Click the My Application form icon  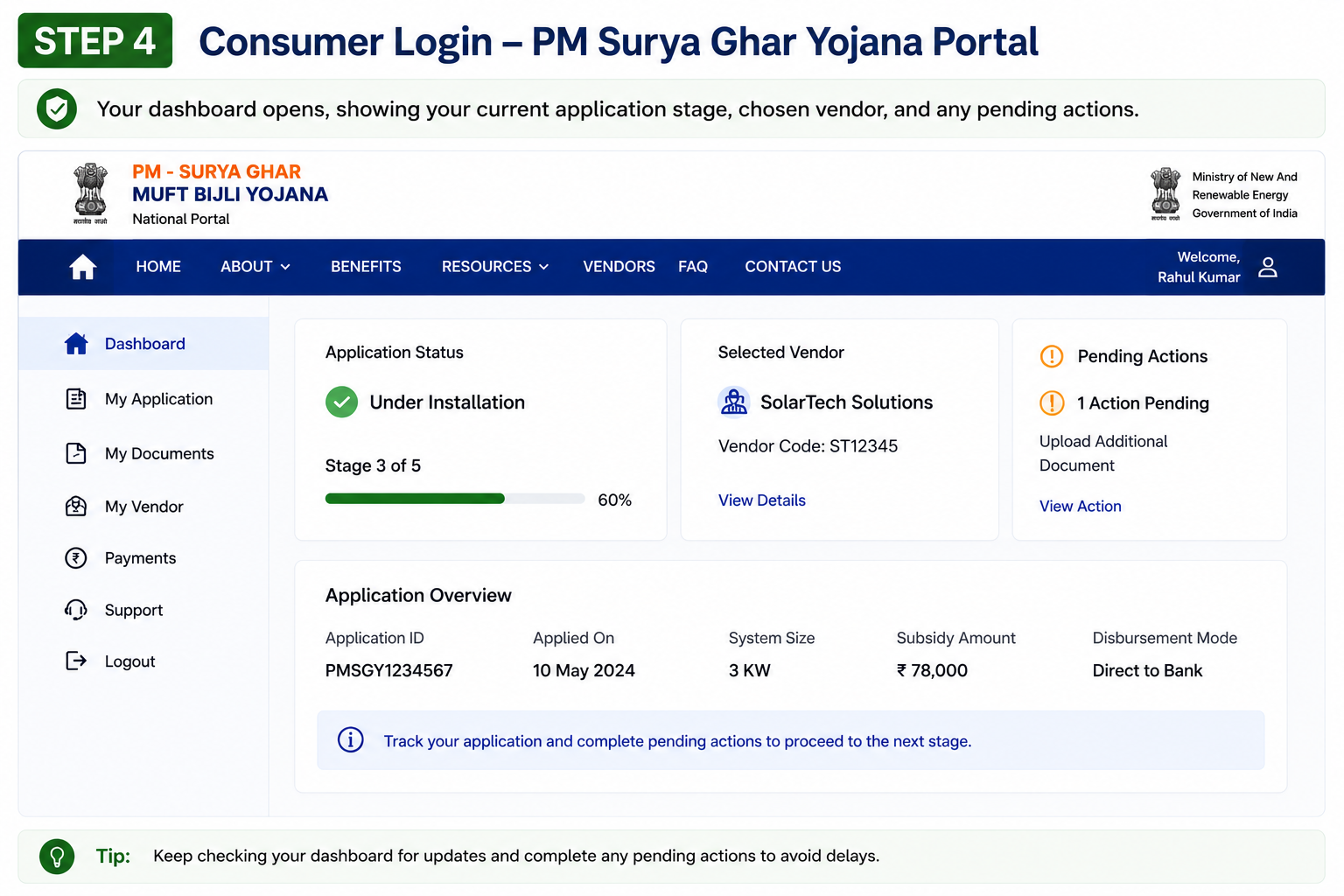[x=76, y=399]
